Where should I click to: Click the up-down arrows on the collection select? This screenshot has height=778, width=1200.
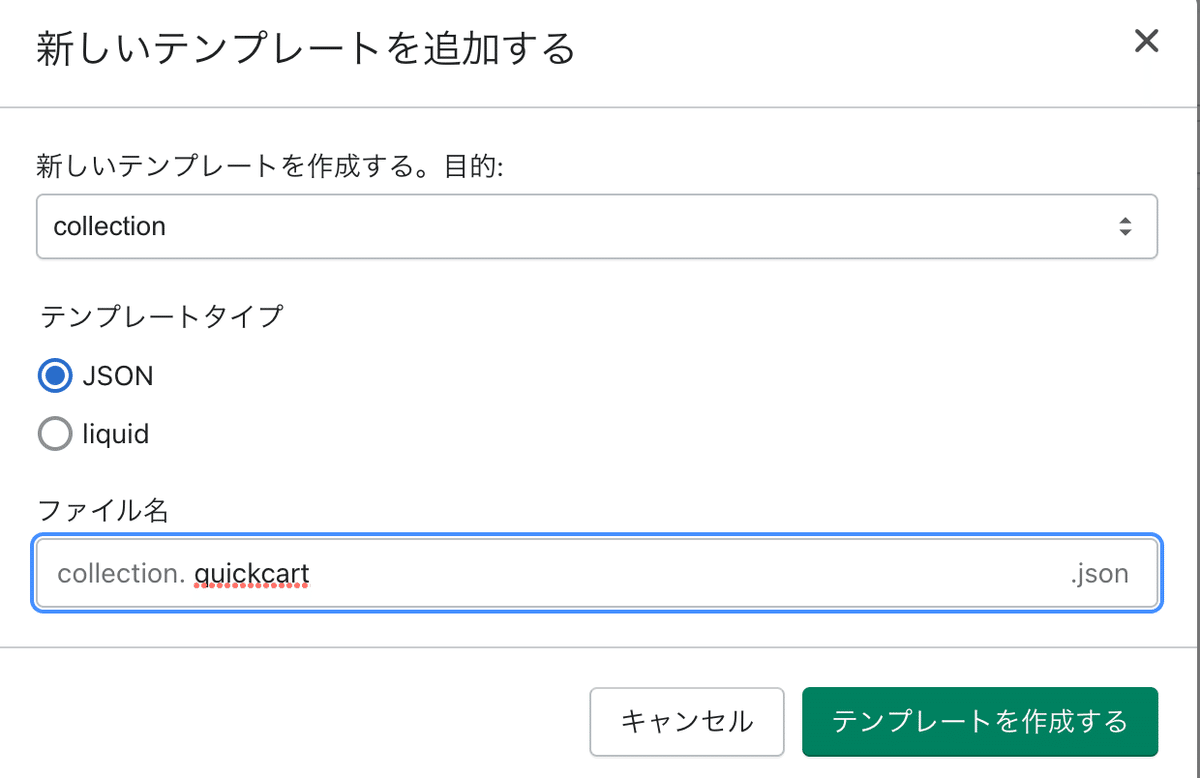point(1125,226)
